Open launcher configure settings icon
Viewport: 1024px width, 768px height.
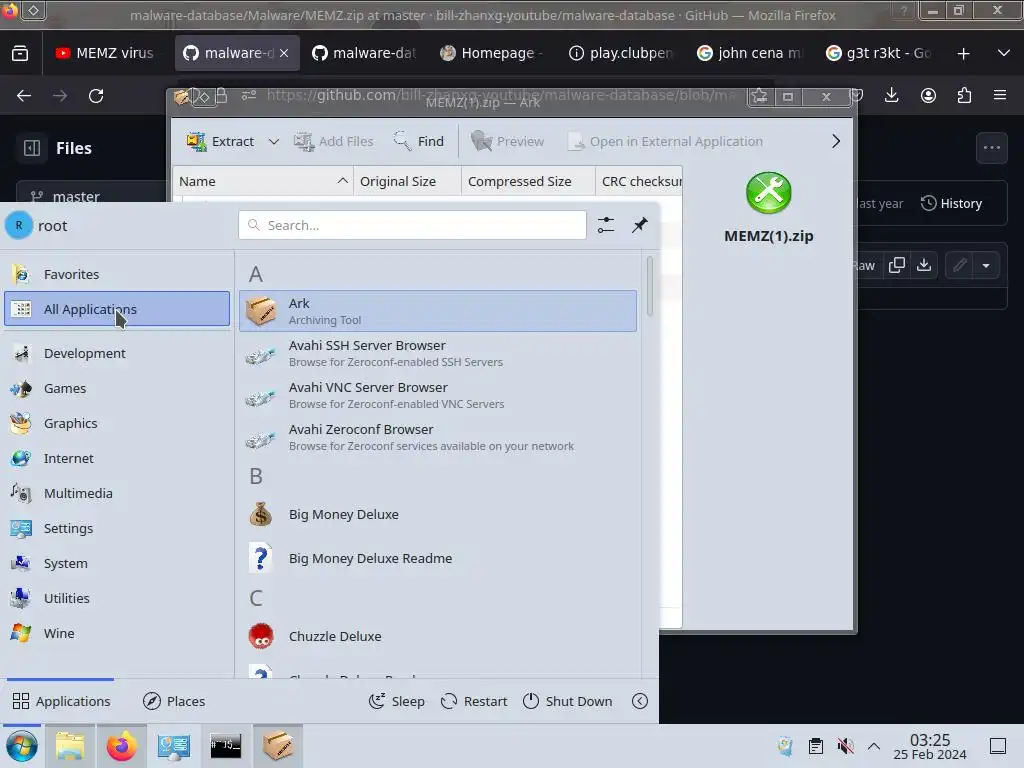point(605,225)
